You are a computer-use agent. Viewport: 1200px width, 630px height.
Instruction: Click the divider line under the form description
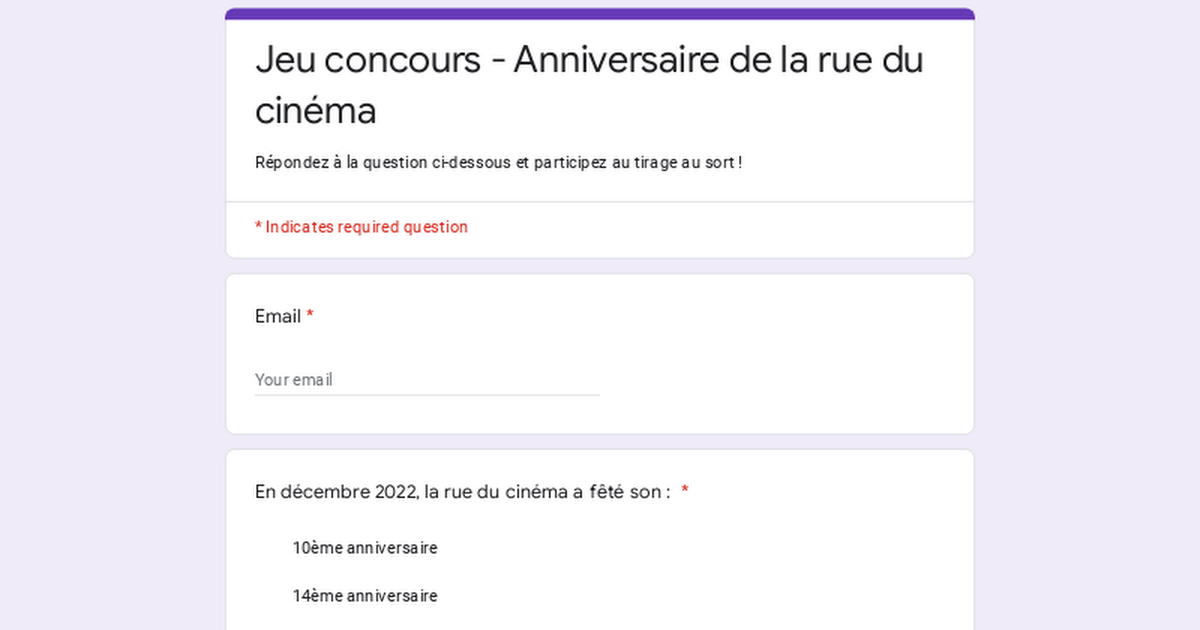(x=600, y=202)
